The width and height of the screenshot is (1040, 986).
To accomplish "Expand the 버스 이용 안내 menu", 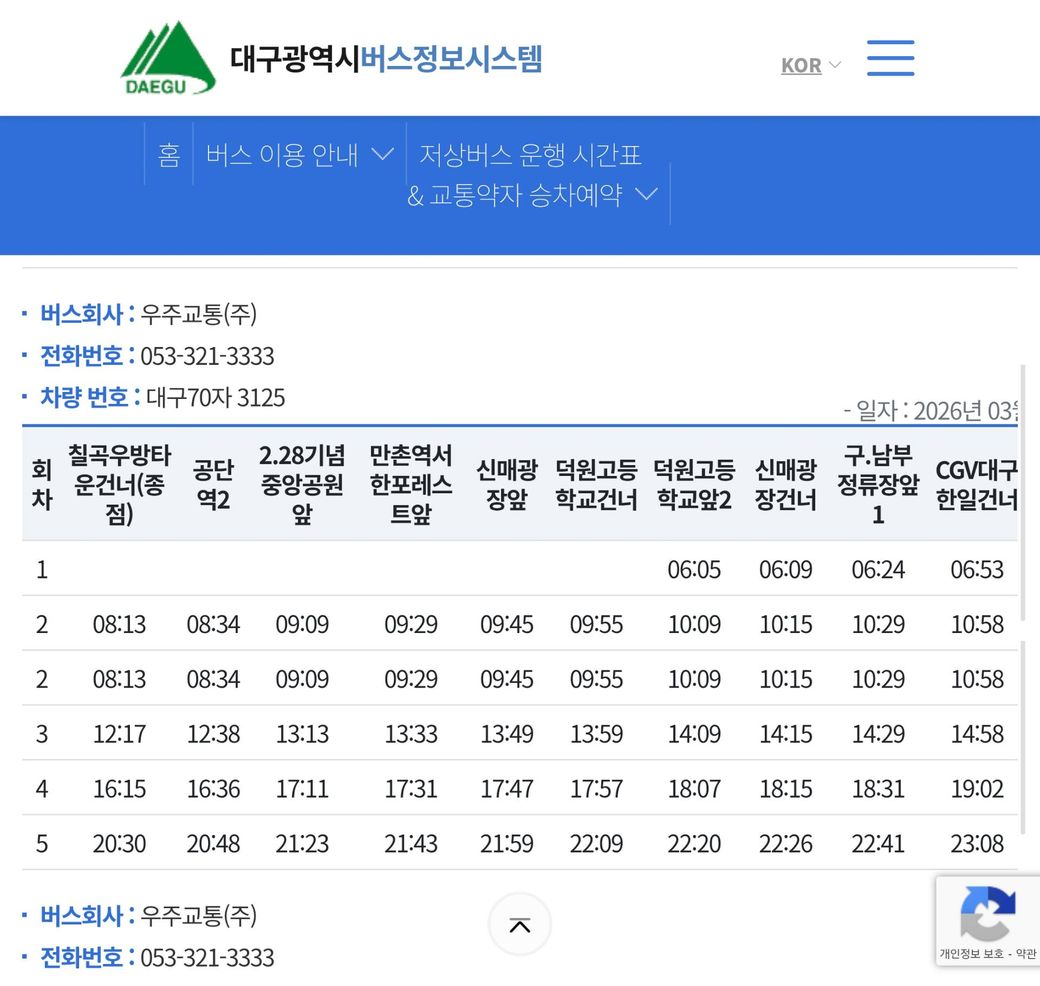I will 299,155.
